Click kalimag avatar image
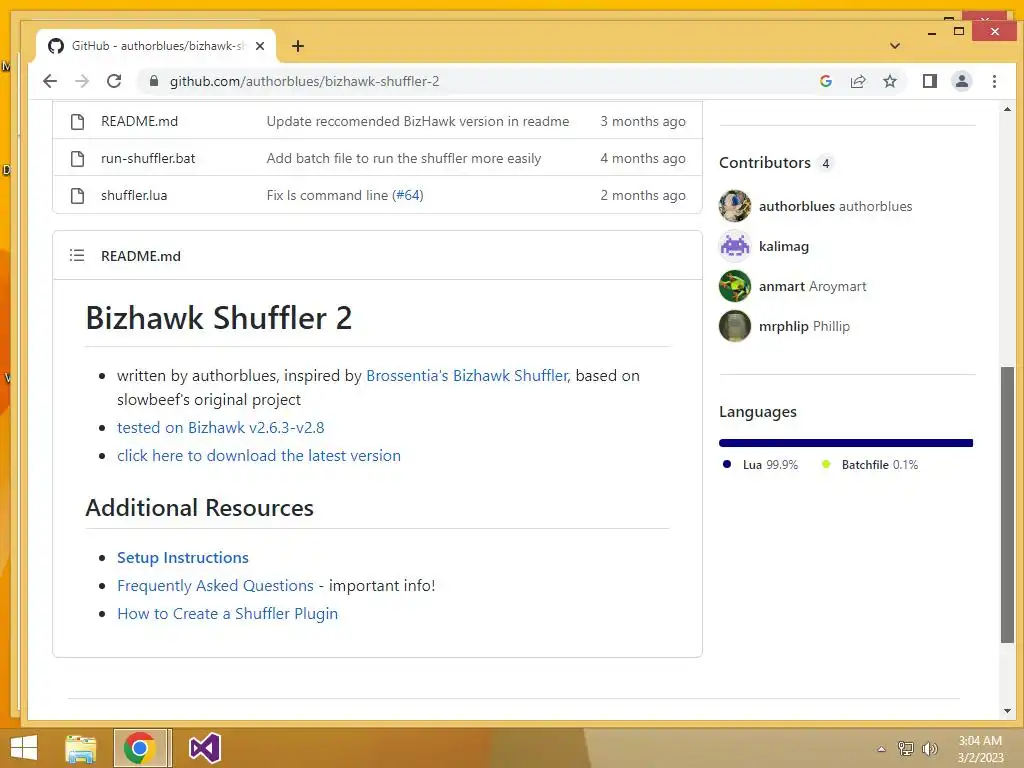The height and width of the screenshot is (768, 1024). (x=735, y=246)
